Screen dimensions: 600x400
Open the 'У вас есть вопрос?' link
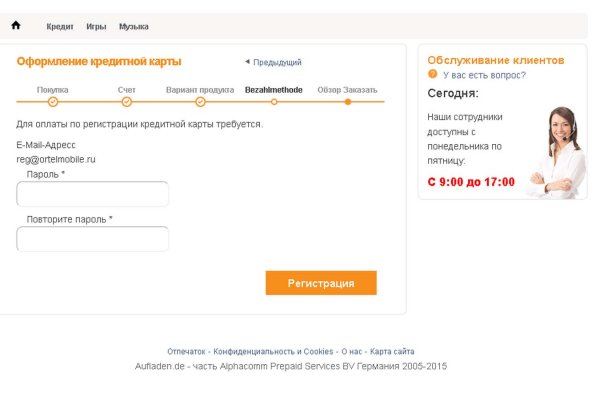(484, 75)
